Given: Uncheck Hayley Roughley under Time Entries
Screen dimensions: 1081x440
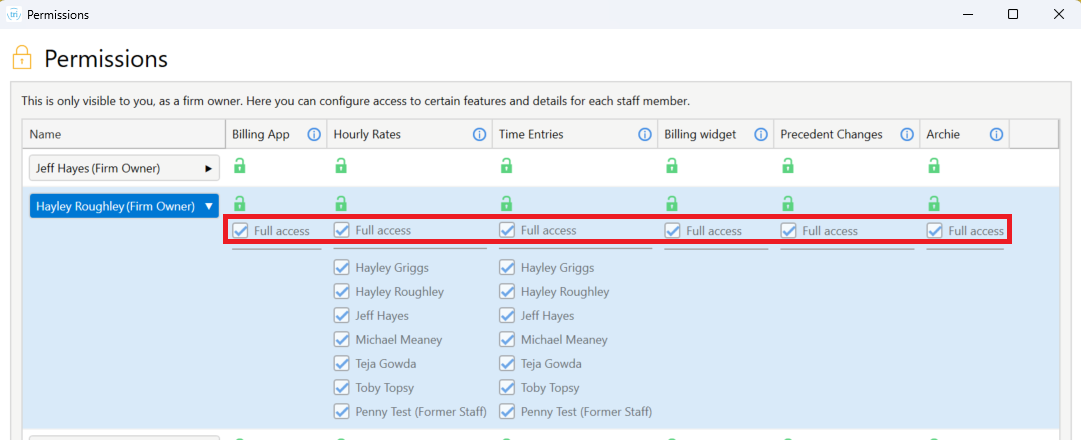Looking at the screenshot, I should (x=507, y=292).
